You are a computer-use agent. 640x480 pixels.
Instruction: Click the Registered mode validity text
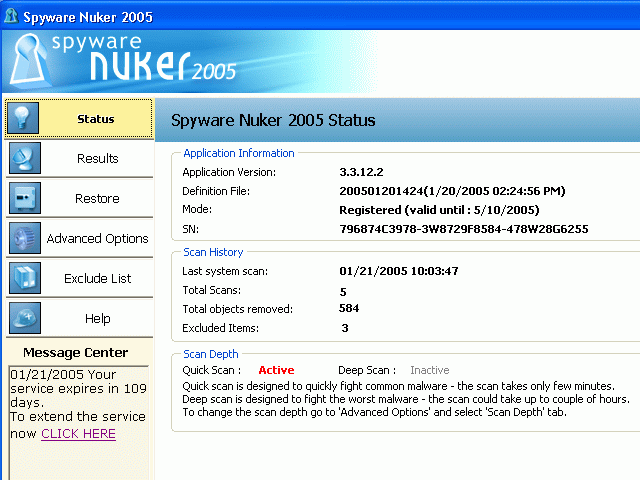[439, 210]
